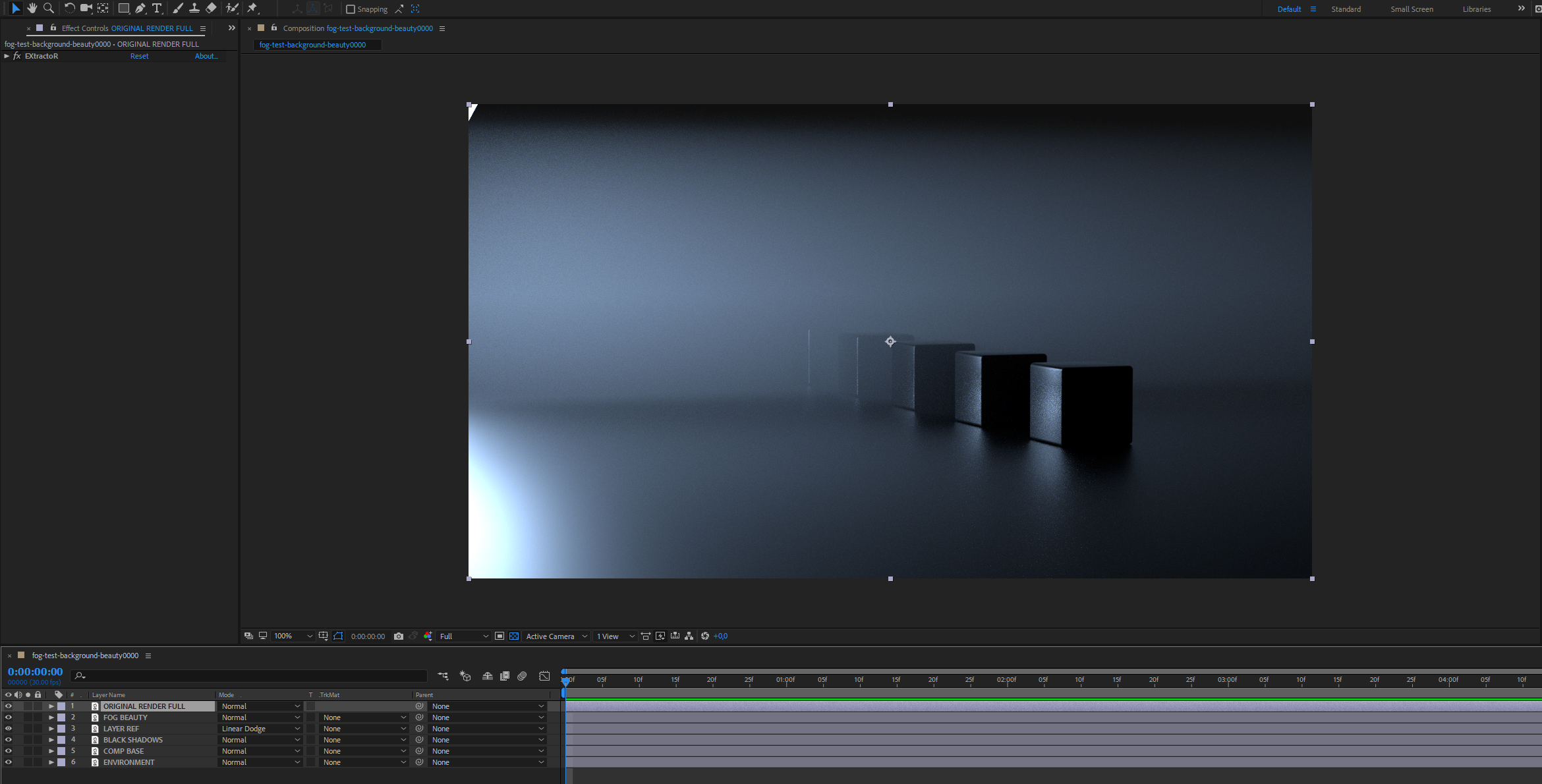Hide the FOG BEAUTY layer
Screen dimensions: 1542x784
click(9, 717)
